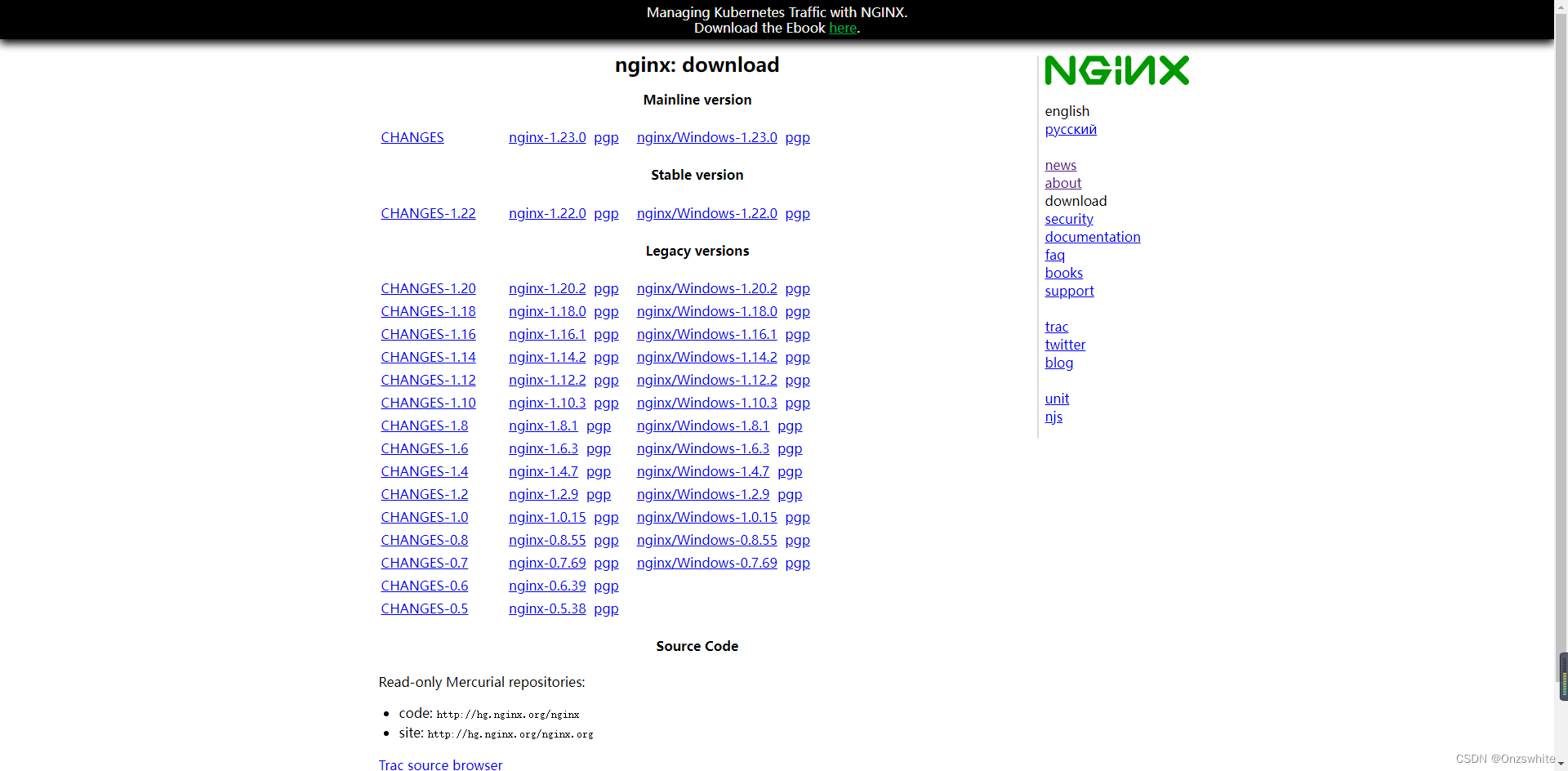Open trac link in sidebar

pyautogui.click(x=1057, y=327)
